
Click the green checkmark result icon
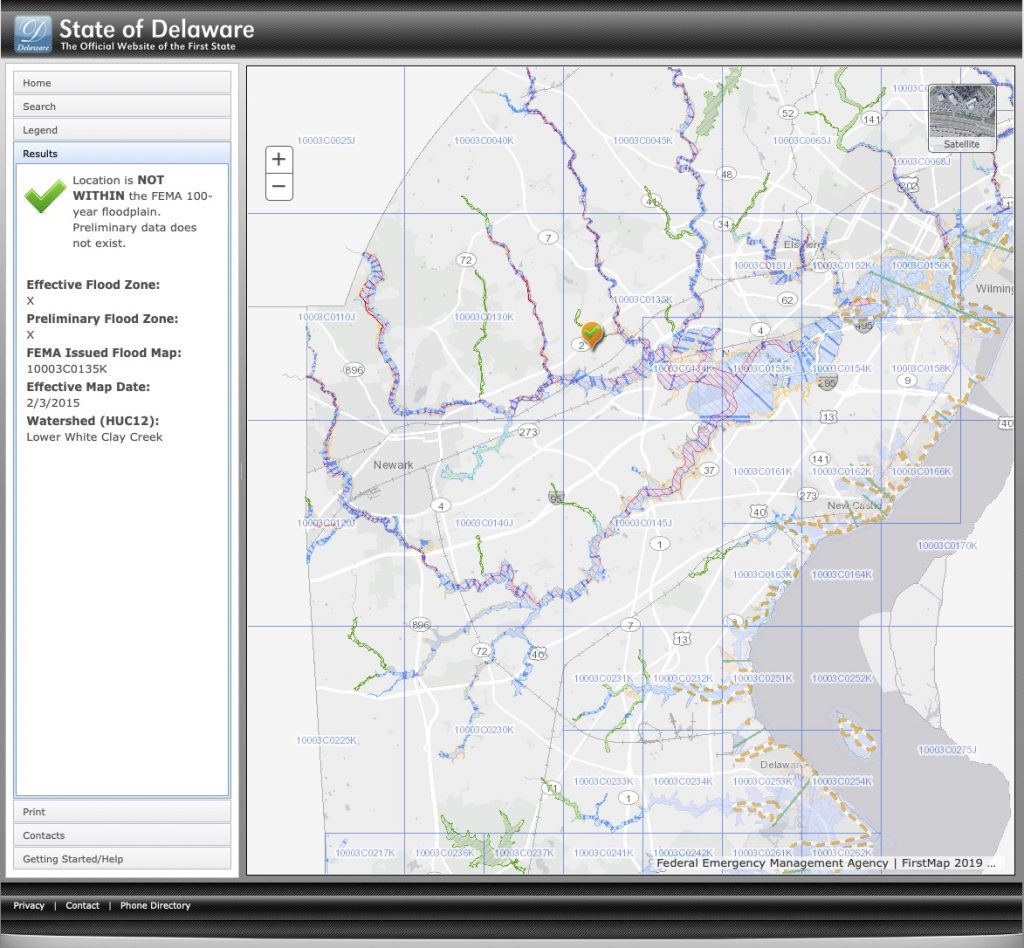(45, 197)
